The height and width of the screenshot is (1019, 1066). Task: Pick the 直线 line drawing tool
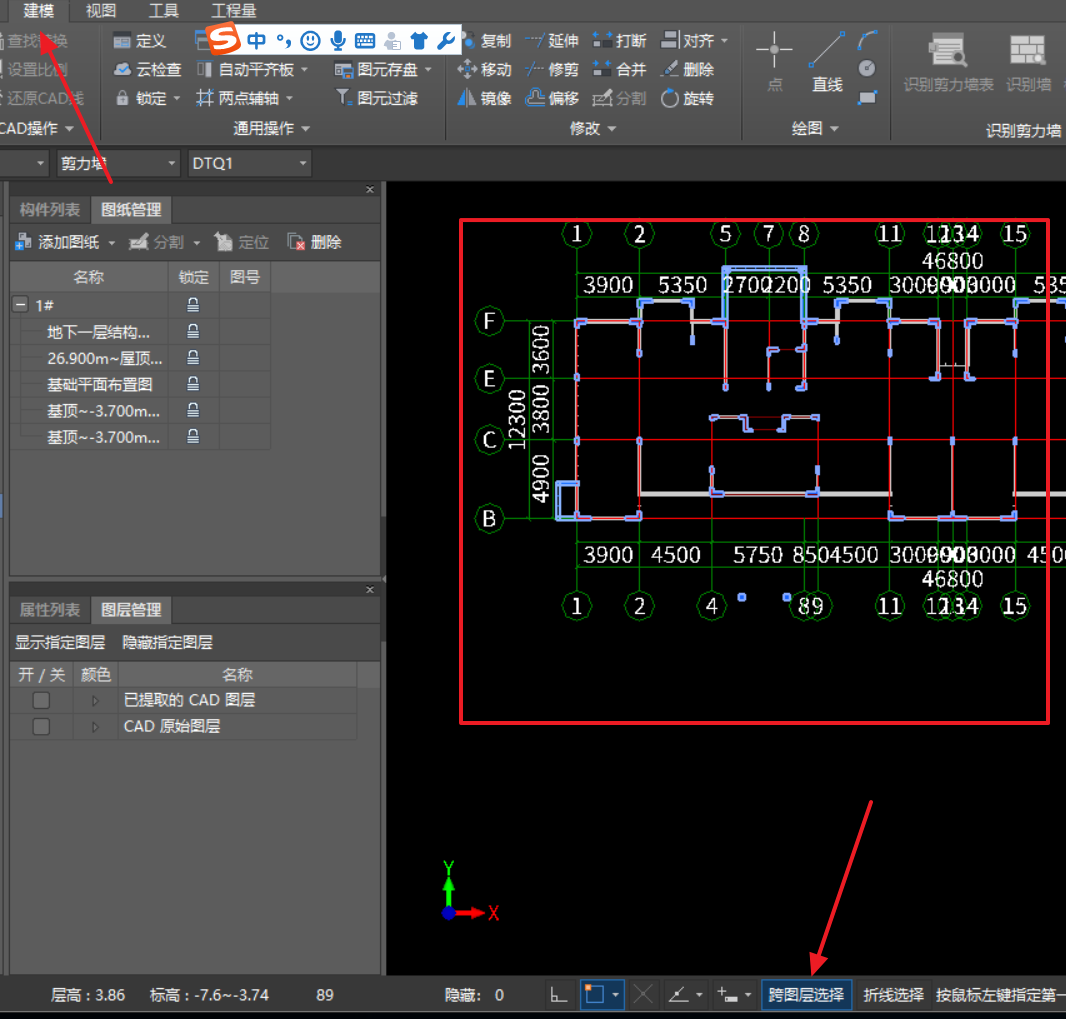827,63
